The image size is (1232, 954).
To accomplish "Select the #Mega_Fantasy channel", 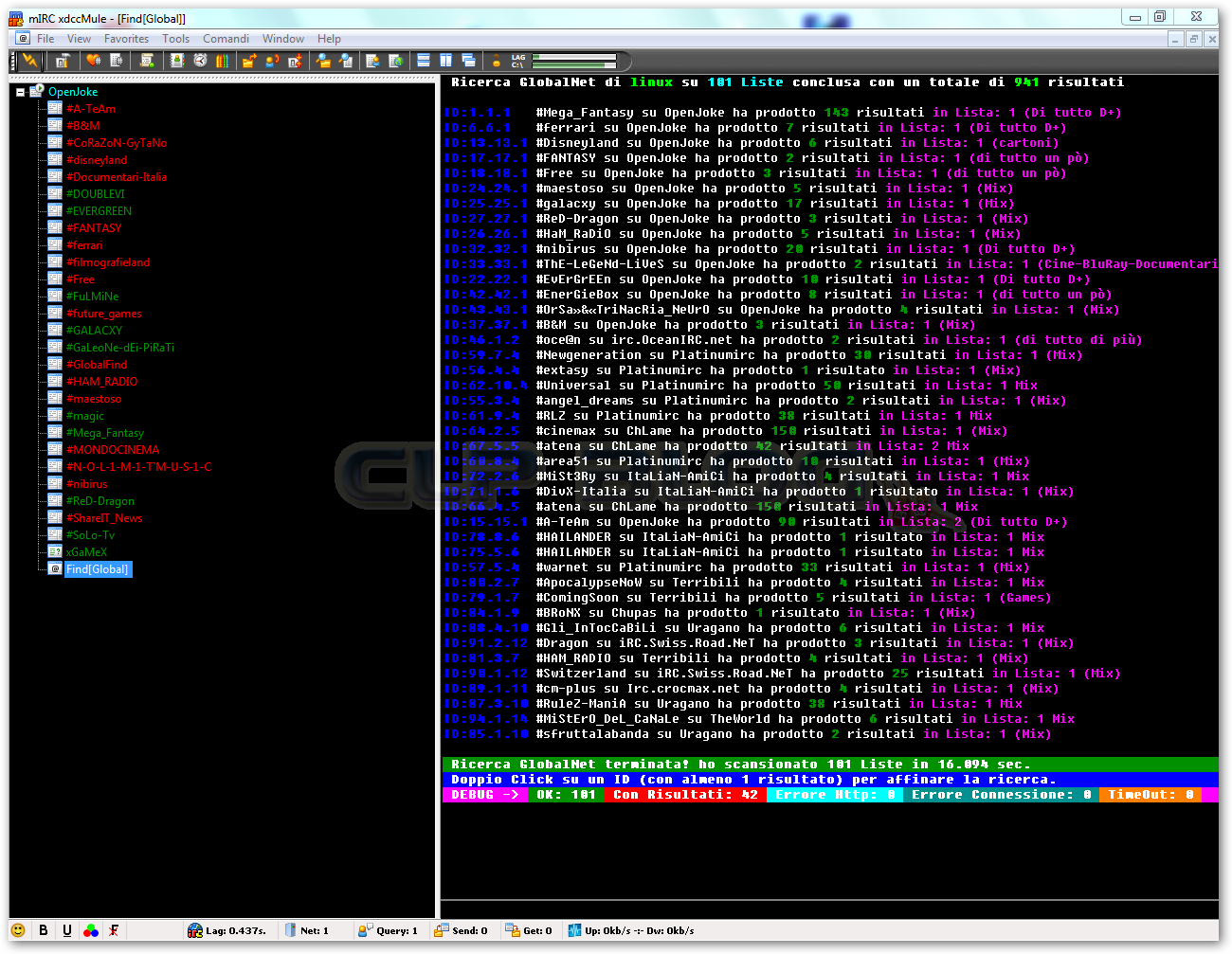I will (x=105, y=433).
